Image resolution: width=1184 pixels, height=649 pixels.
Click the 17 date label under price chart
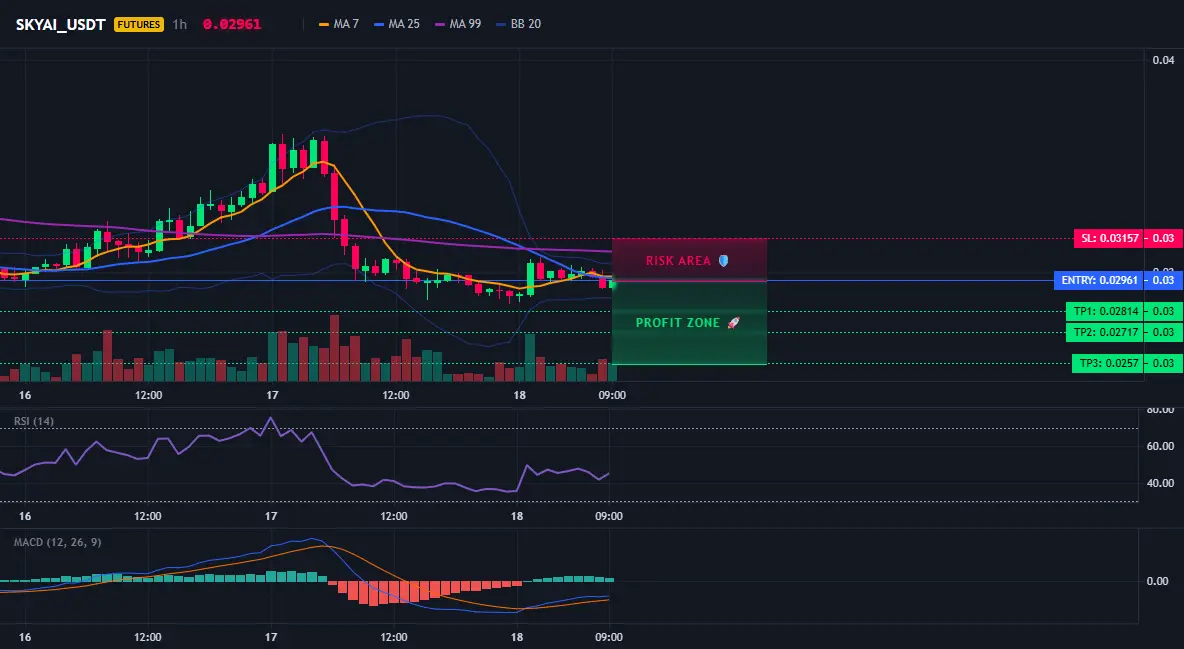[273, 395]
